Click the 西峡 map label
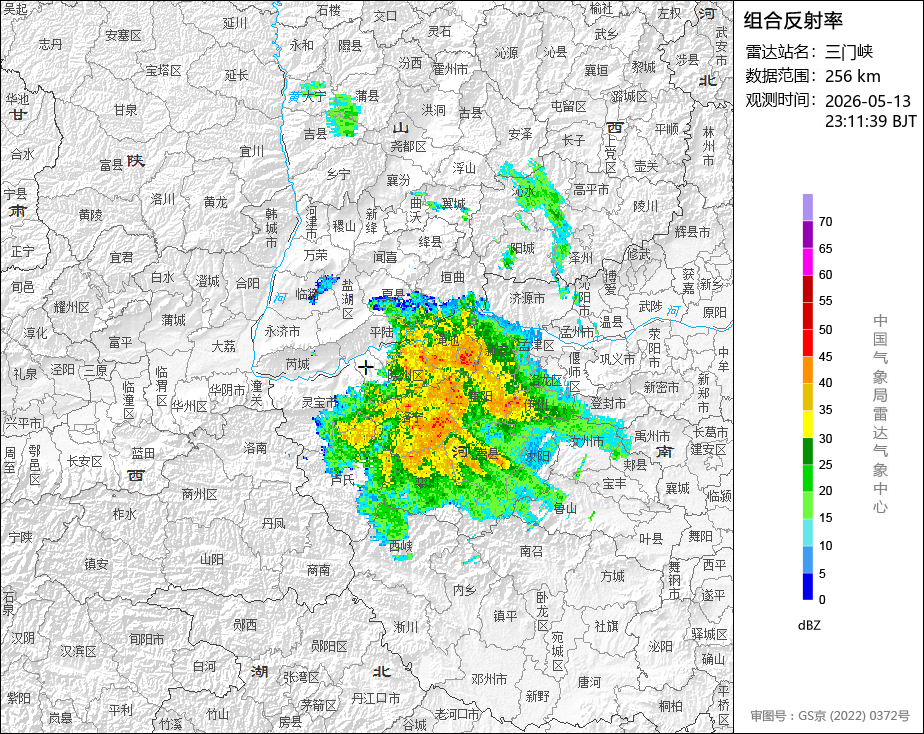The image size is (924, 734). coord(401,546)
